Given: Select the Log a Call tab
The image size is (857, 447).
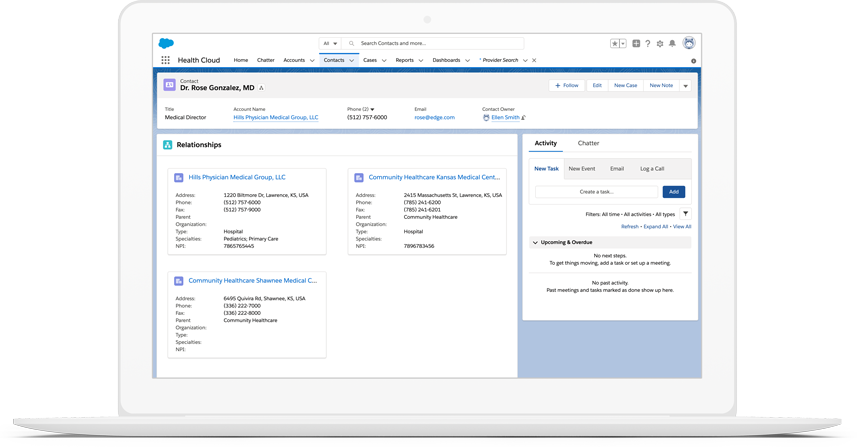Looking at the screenshot, I should [x=652, y=169].
